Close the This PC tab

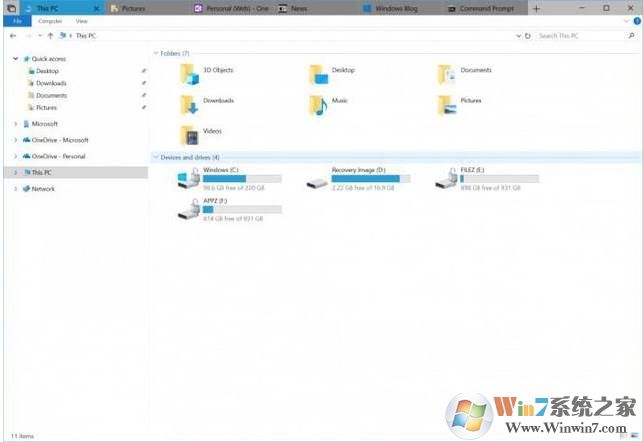96,8
